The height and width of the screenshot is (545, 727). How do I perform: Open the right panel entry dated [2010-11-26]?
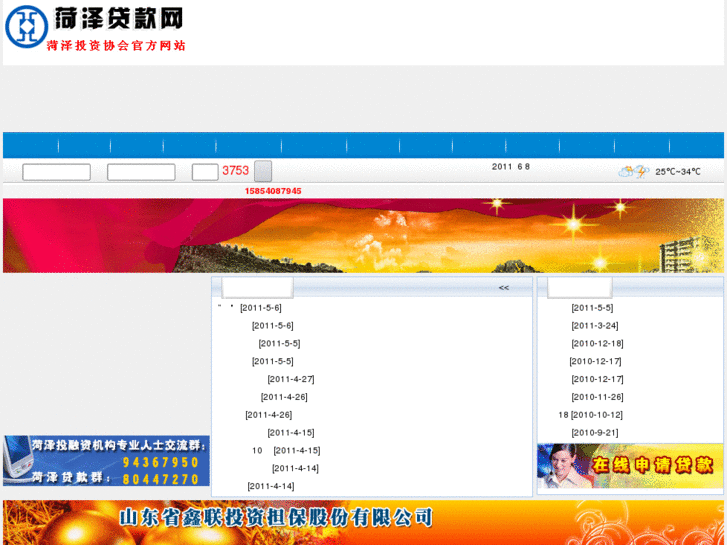(x=597, y=397)
